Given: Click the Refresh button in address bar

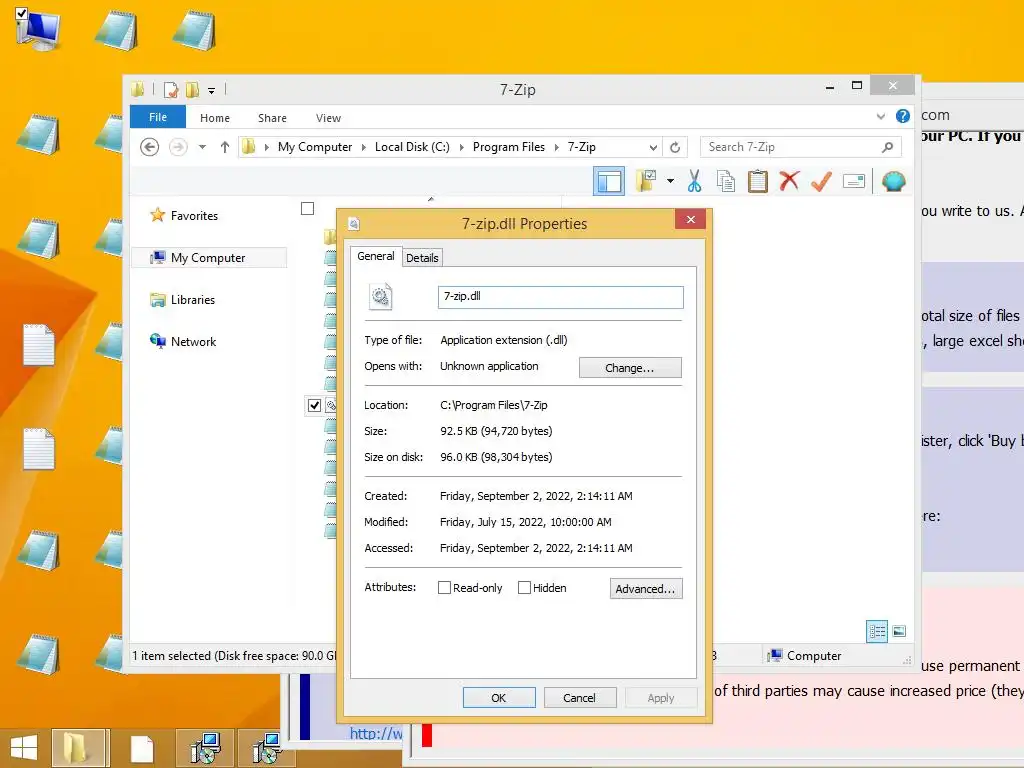Looking at the screenshot, I should coord(675,148).
